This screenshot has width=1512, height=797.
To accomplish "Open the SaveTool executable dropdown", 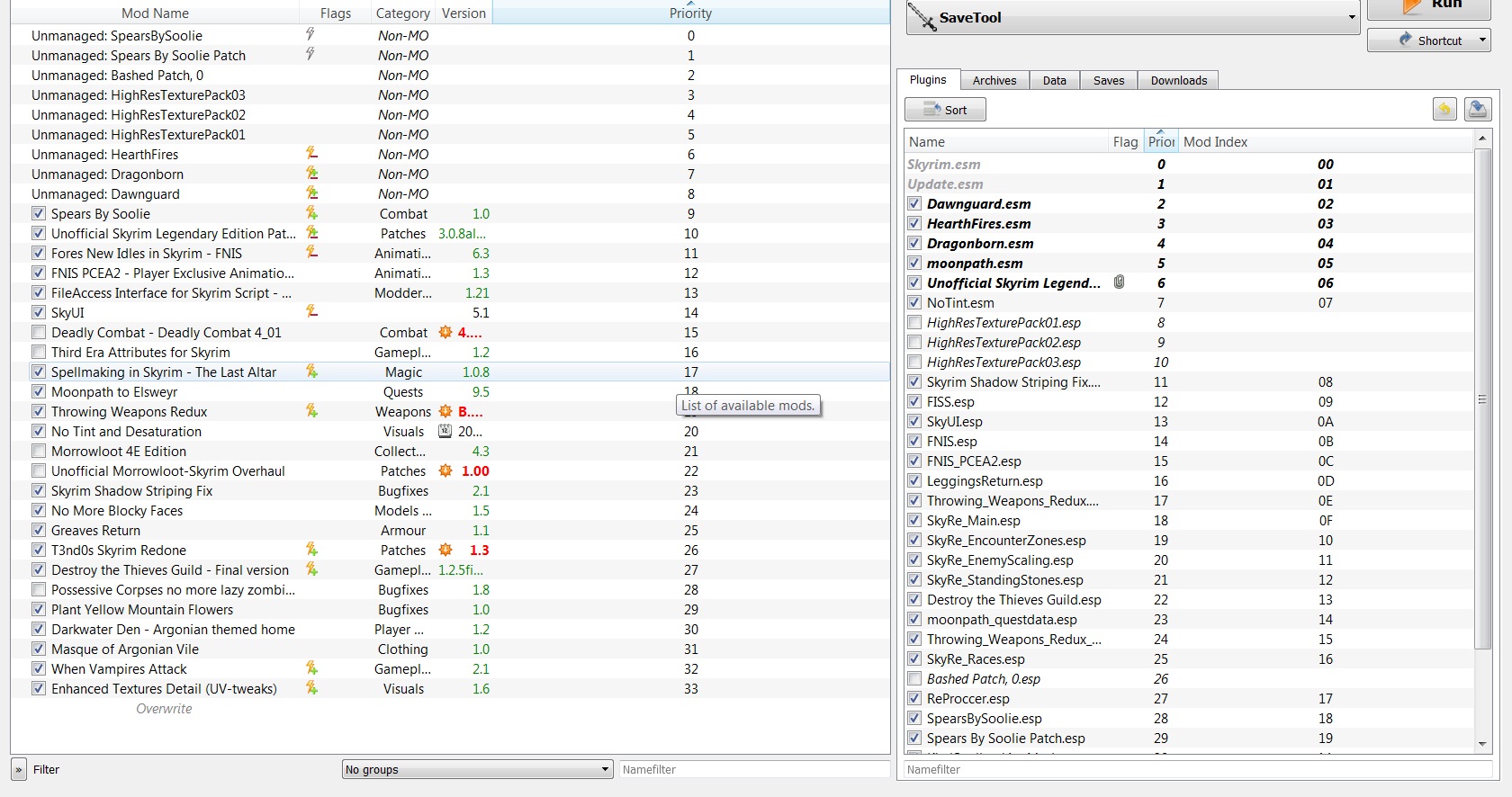I will click(x=1351, y=17).
